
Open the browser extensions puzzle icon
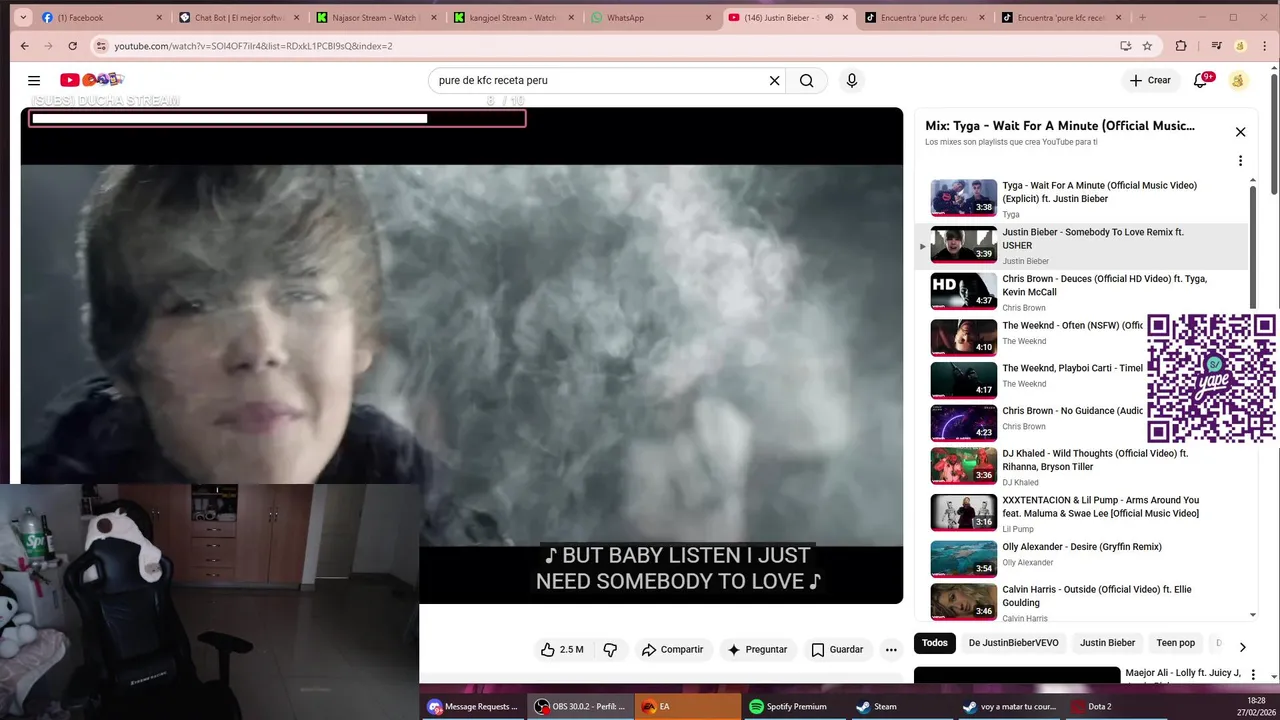(x=1181, y=46)
